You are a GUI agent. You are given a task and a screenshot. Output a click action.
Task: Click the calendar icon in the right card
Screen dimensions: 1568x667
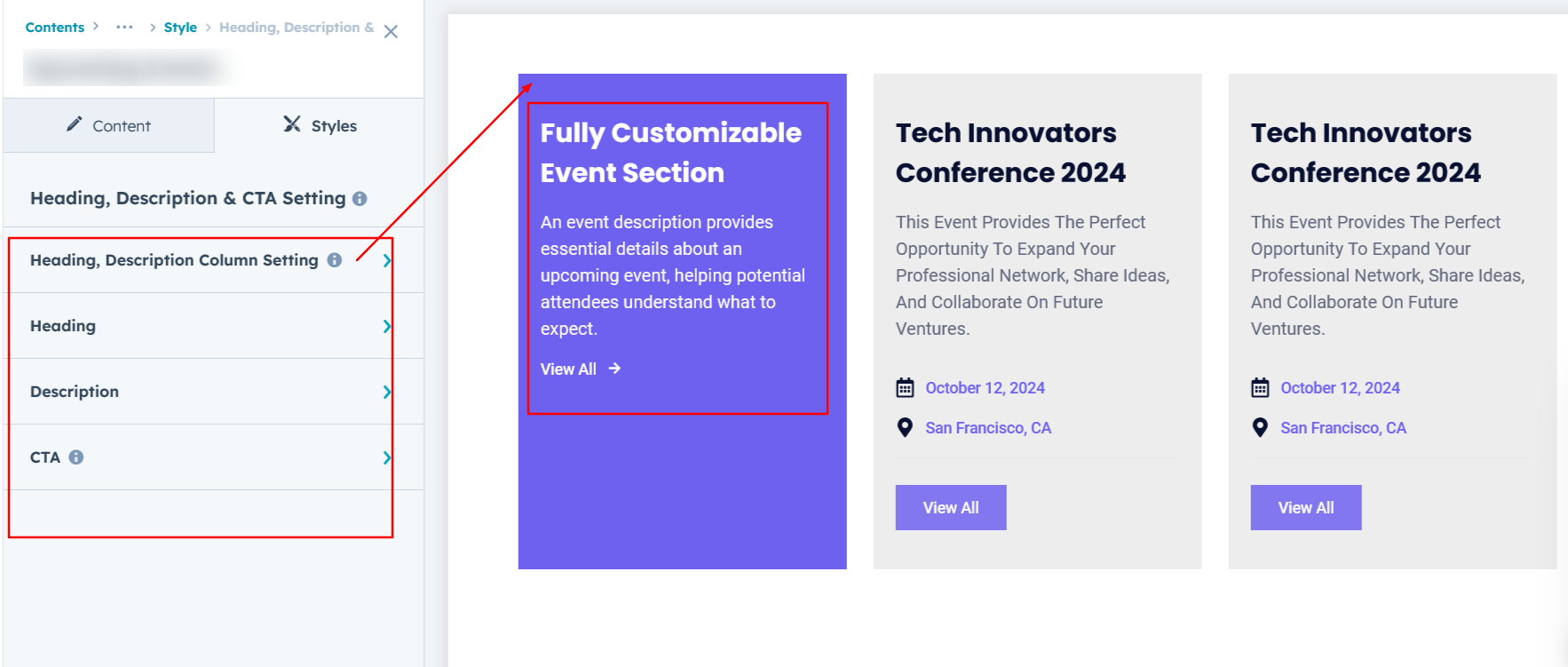pos(1260,388)
